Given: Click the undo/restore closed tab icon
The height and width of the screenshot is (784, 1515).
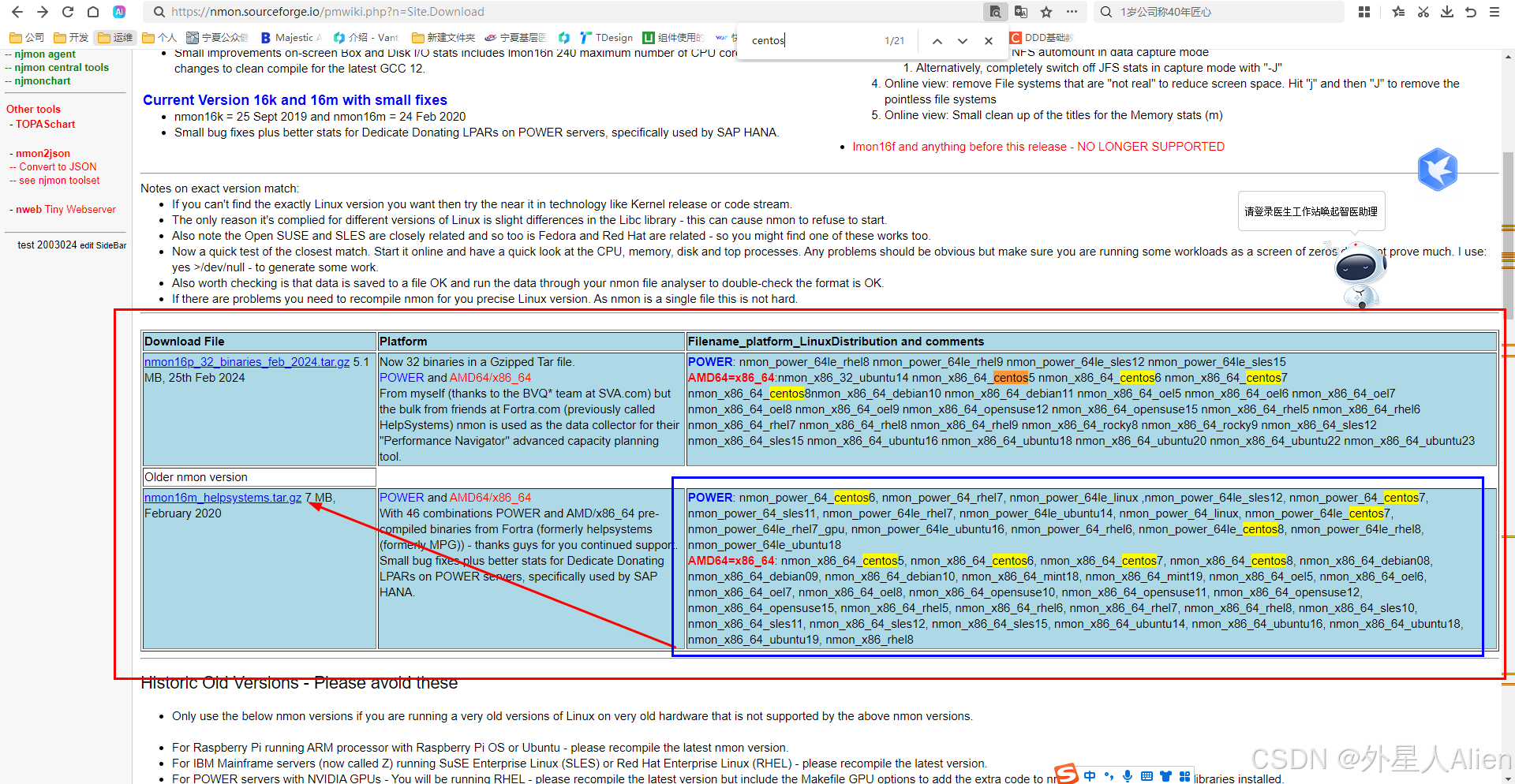Looking at the screenshot, I should coord(1471,12).
